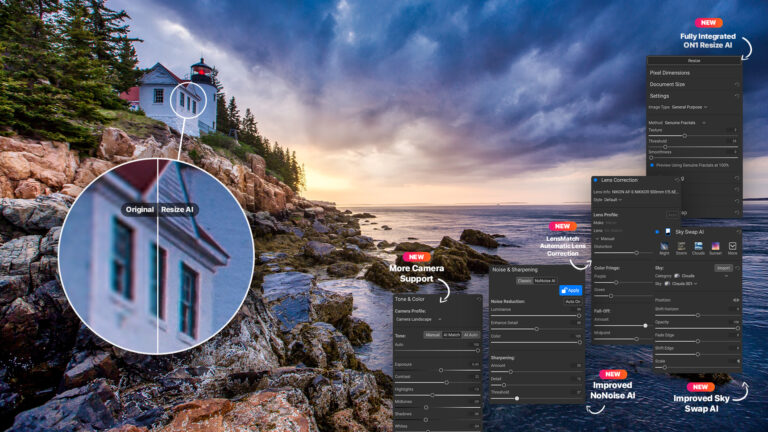Adjust the Sharpening Threshold slider
The image size is (768, 432).
(x=517, y=399)
